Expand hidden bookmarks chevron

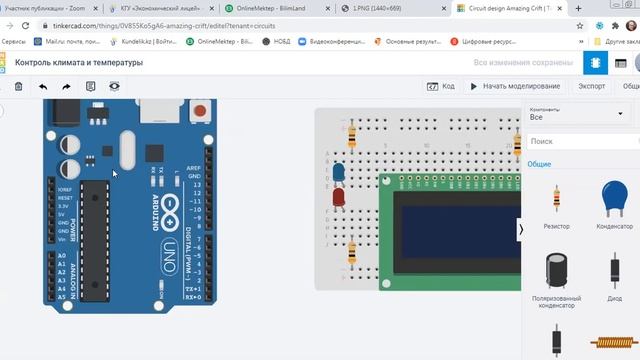(x=581, y=41)
